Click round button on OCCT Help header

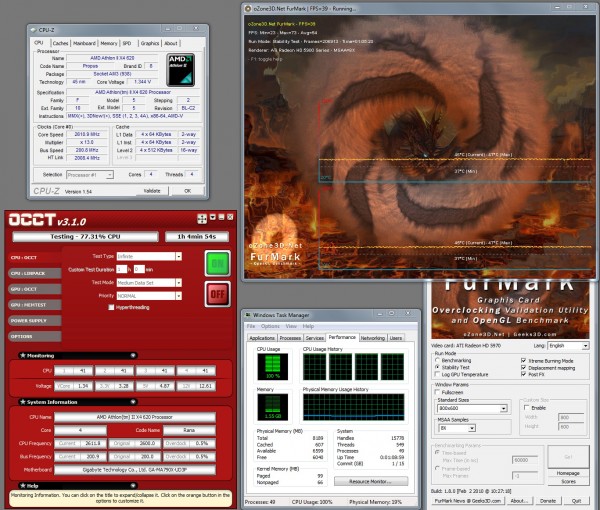(x=133, y=486)
